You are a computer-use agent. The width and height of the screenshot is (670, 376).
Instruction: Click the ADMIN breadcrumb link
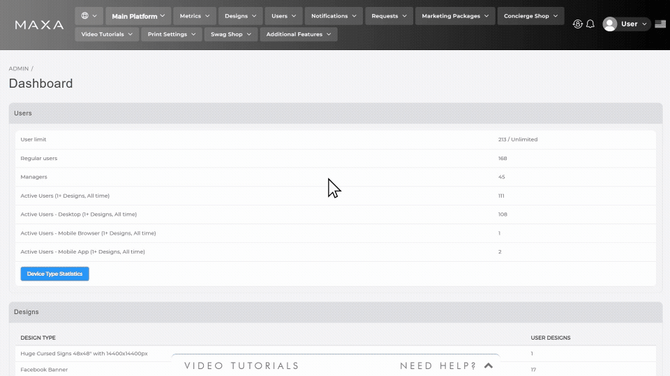coord(19,68)
